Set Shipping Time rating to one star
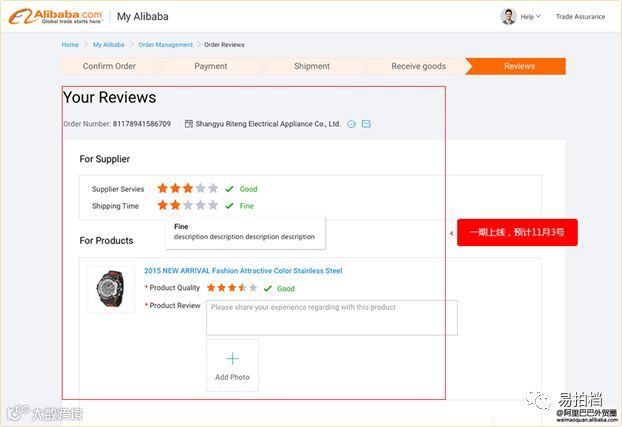622x427 pixels. click(x=163, y=205)
